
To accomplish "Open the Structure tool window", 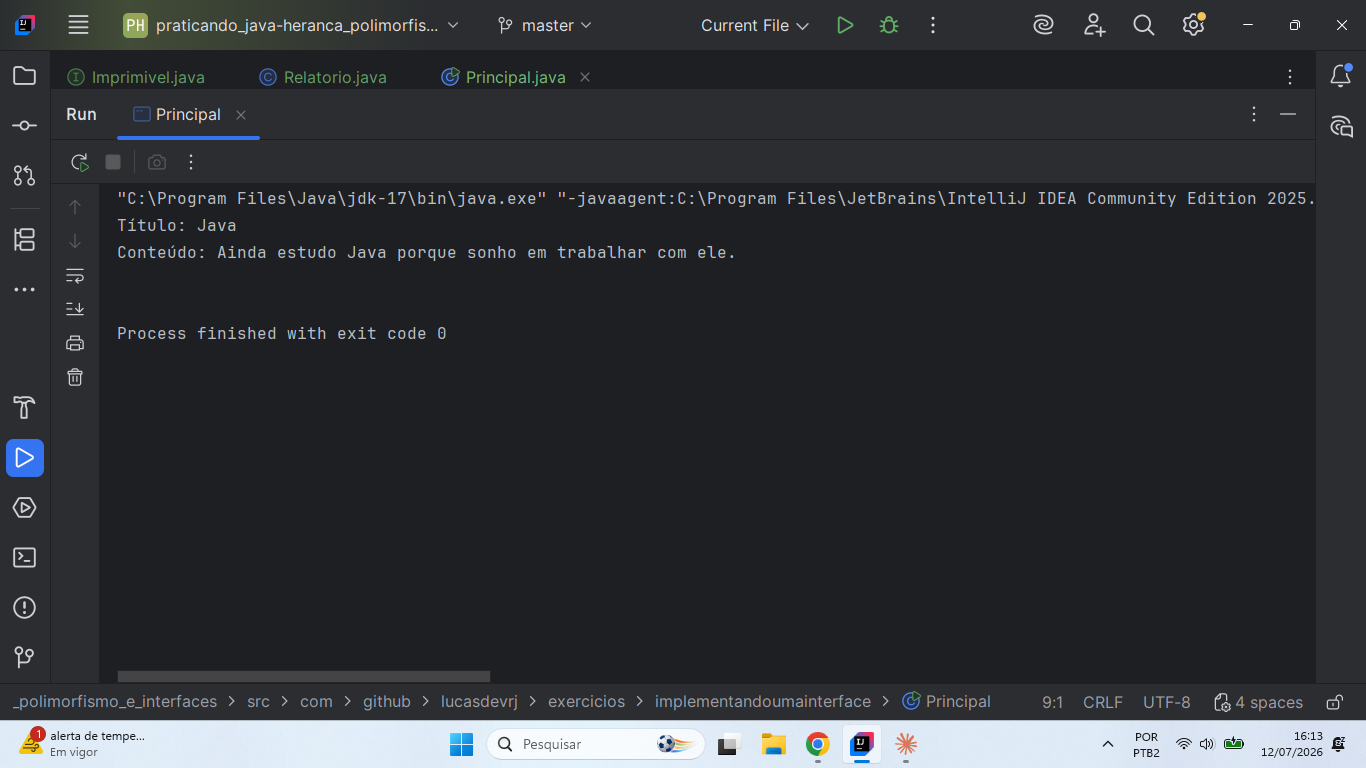I will 25,239.
